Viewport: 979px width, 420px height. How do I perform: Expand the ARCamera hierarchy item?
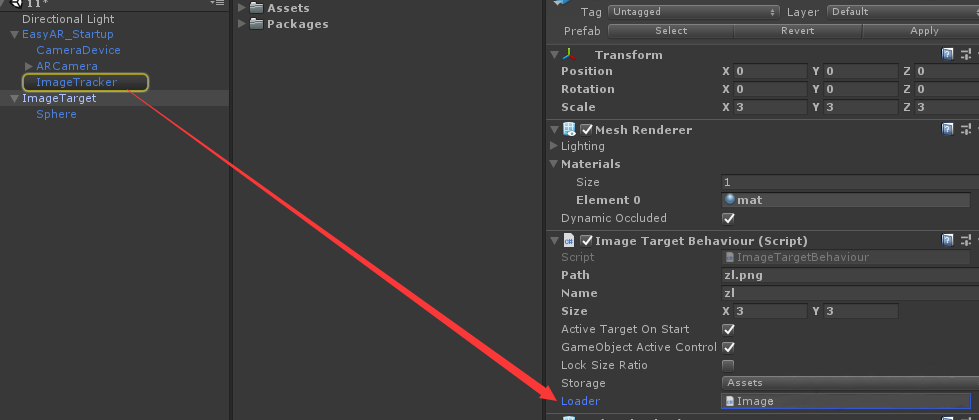point(28,66)
